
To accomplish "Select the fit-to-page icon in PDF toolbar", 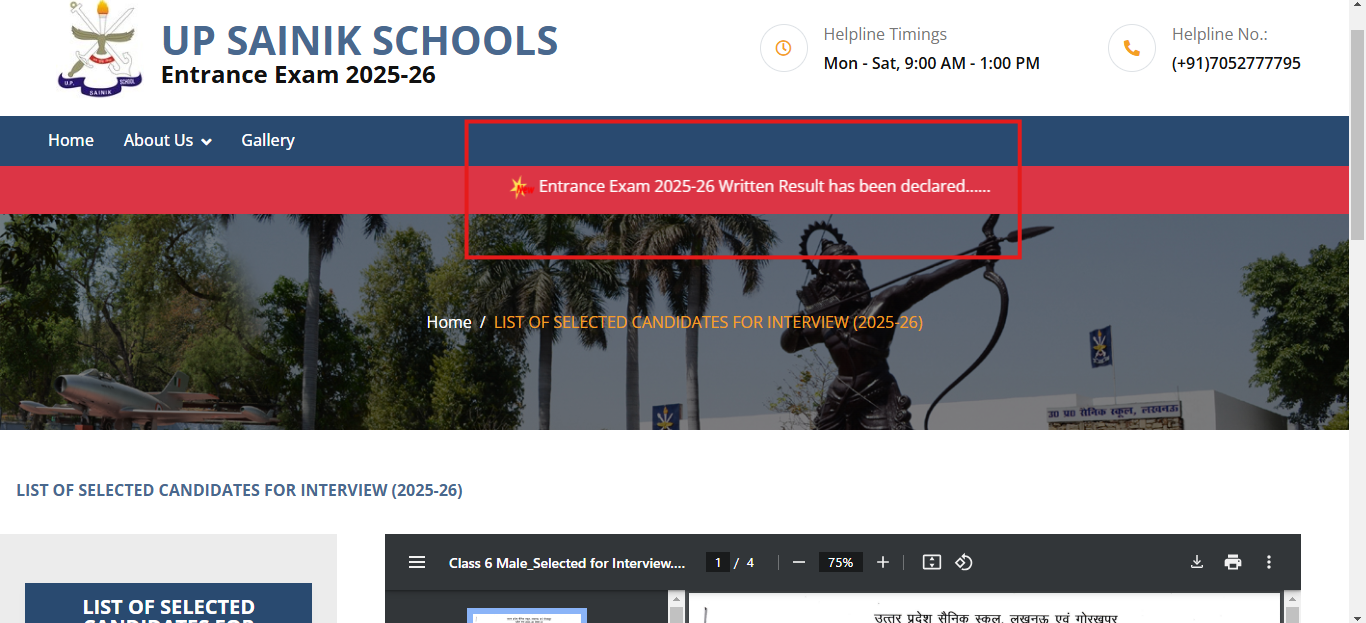I will [x=931, y=562].
